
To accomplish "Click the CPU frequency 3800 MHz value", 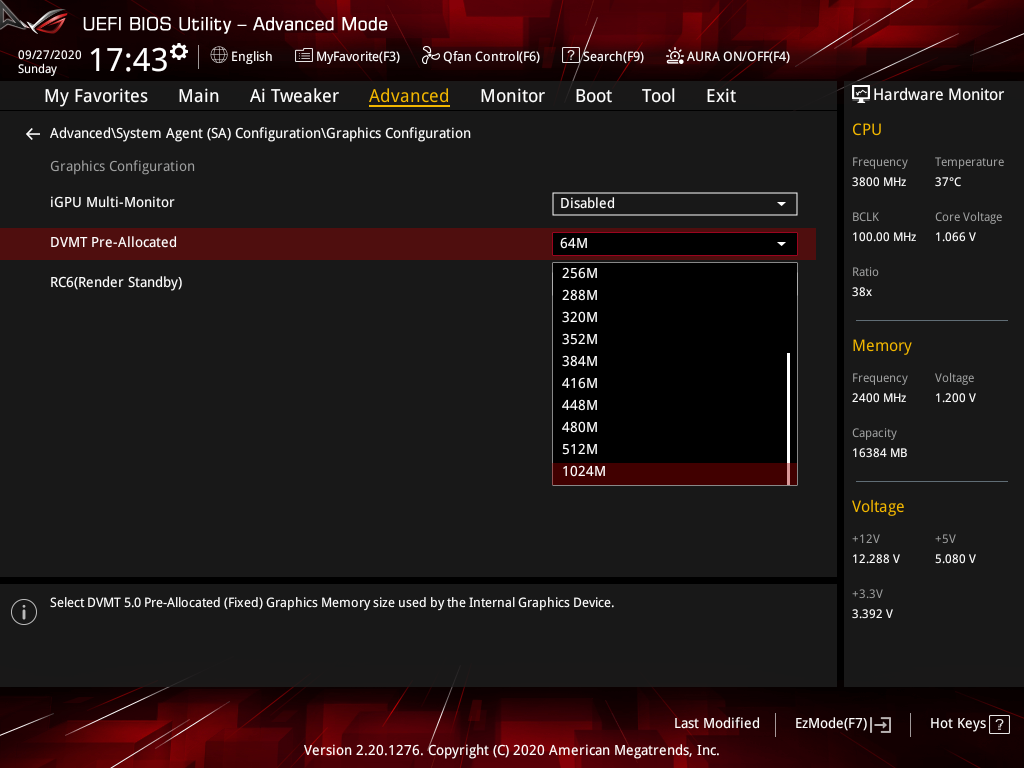I will click(878, 182).
